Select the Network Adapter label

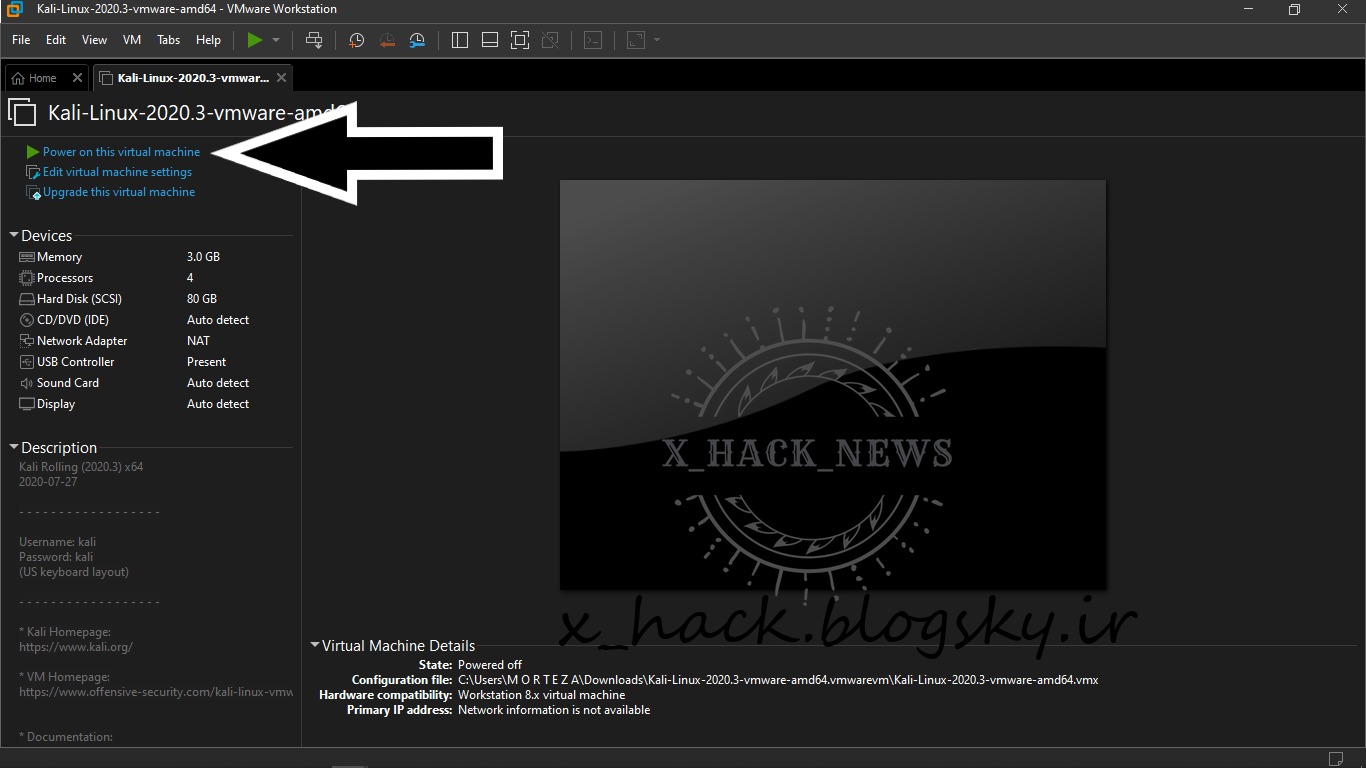point(82,341)
